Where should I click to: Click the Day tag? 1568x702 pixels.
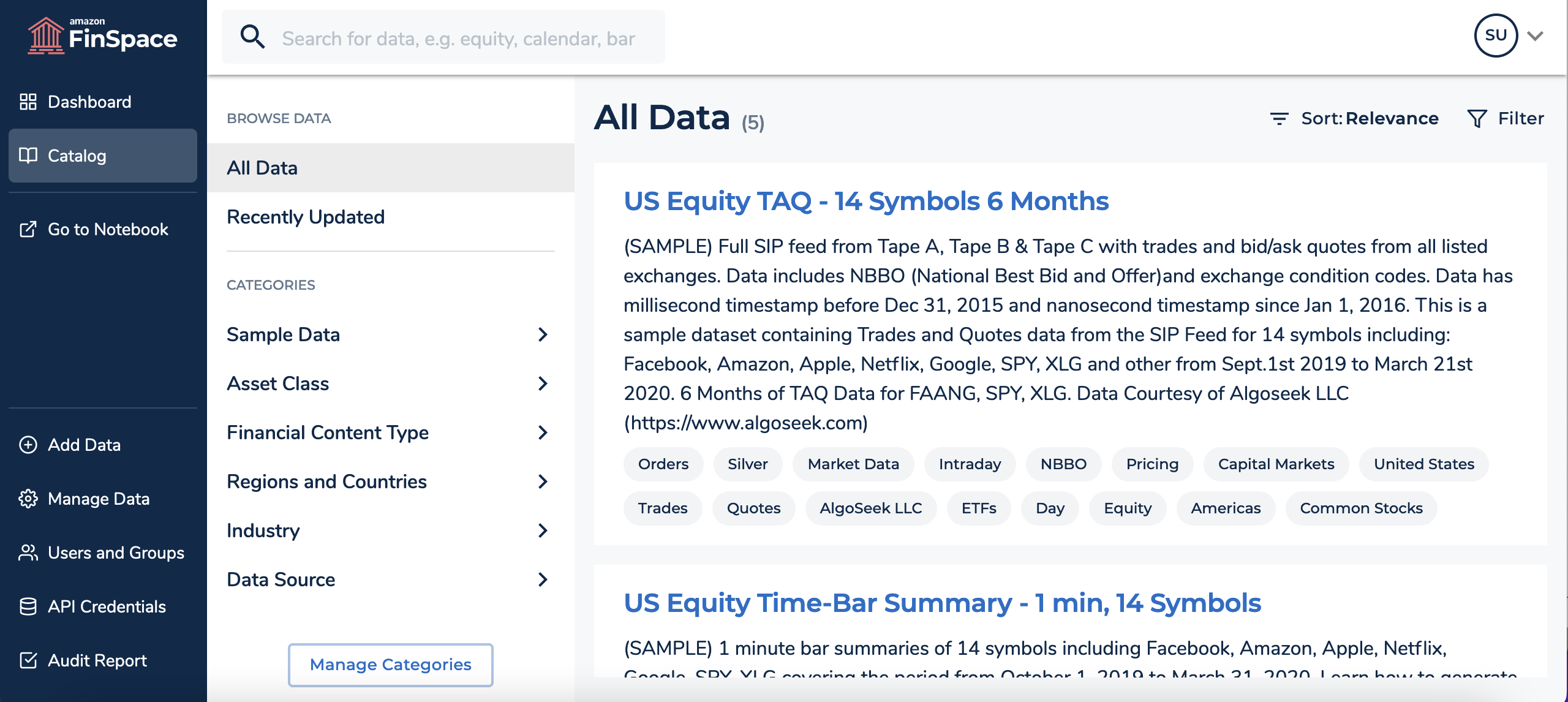[x=1050, y=508]
